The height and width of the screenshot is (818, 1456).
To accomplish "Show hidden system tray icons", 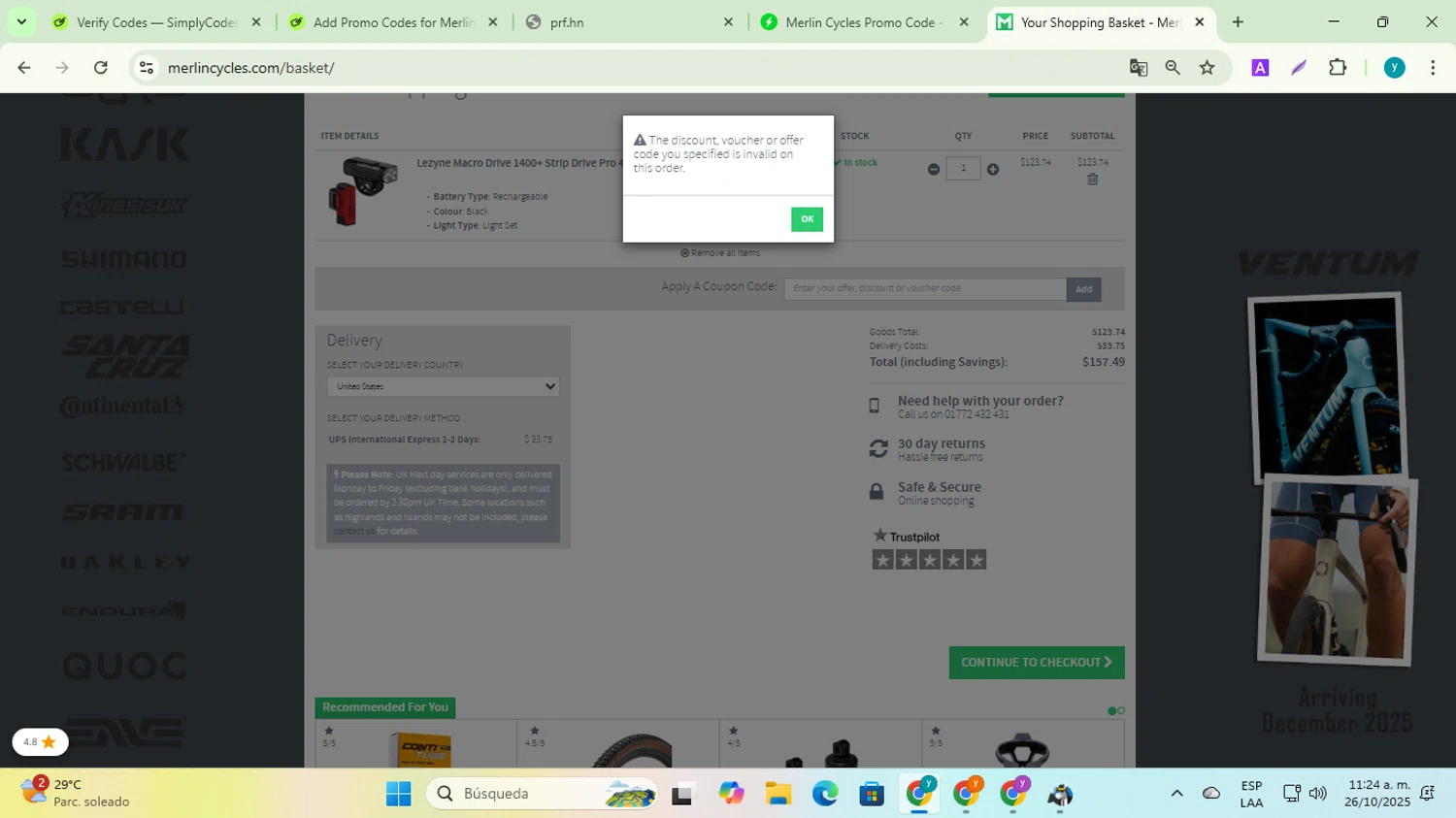I will pyautogui.click(x=1176, y=794).
